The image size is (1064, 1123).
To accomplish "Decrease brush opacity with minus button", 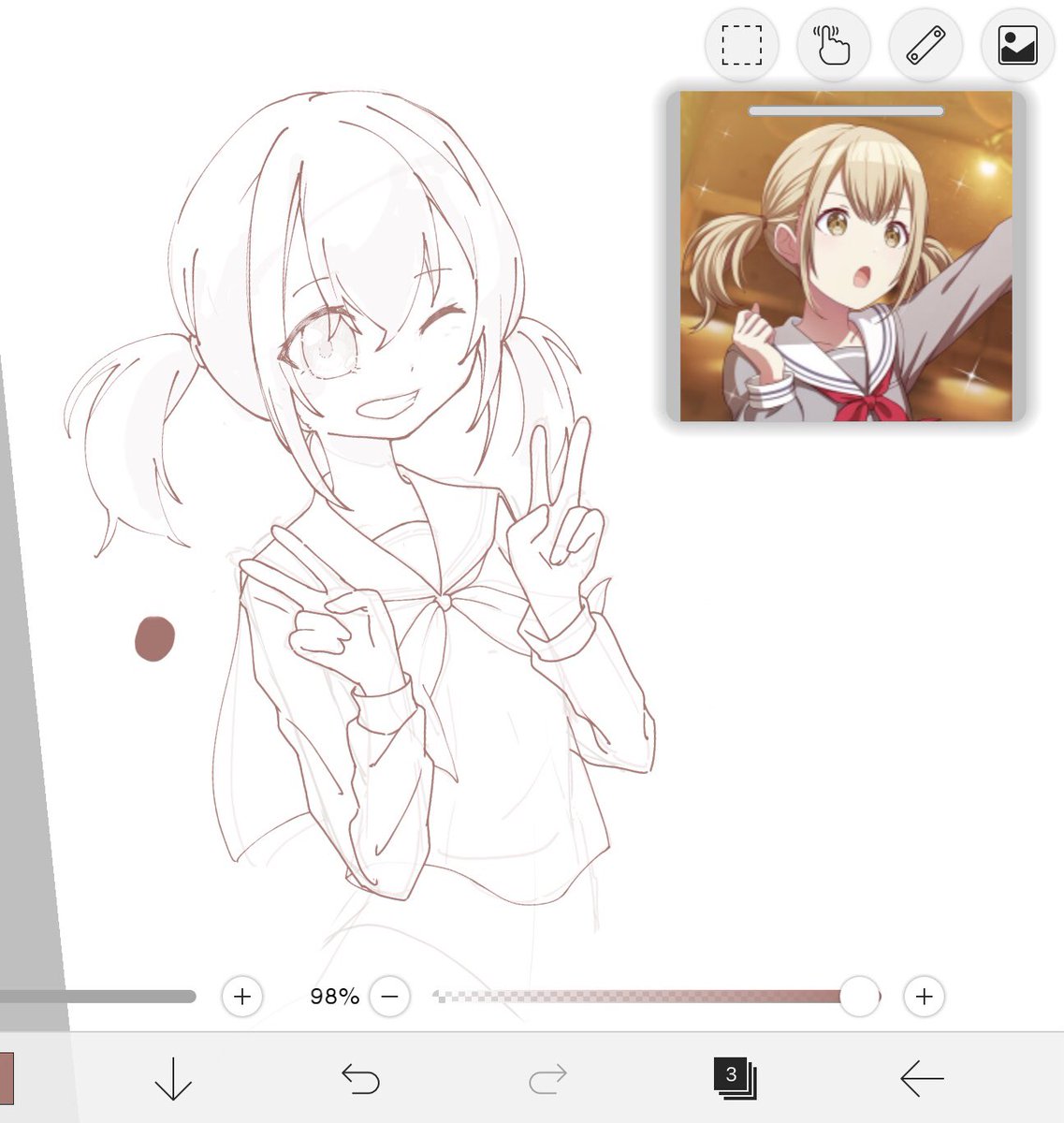I will coord(390,997).
